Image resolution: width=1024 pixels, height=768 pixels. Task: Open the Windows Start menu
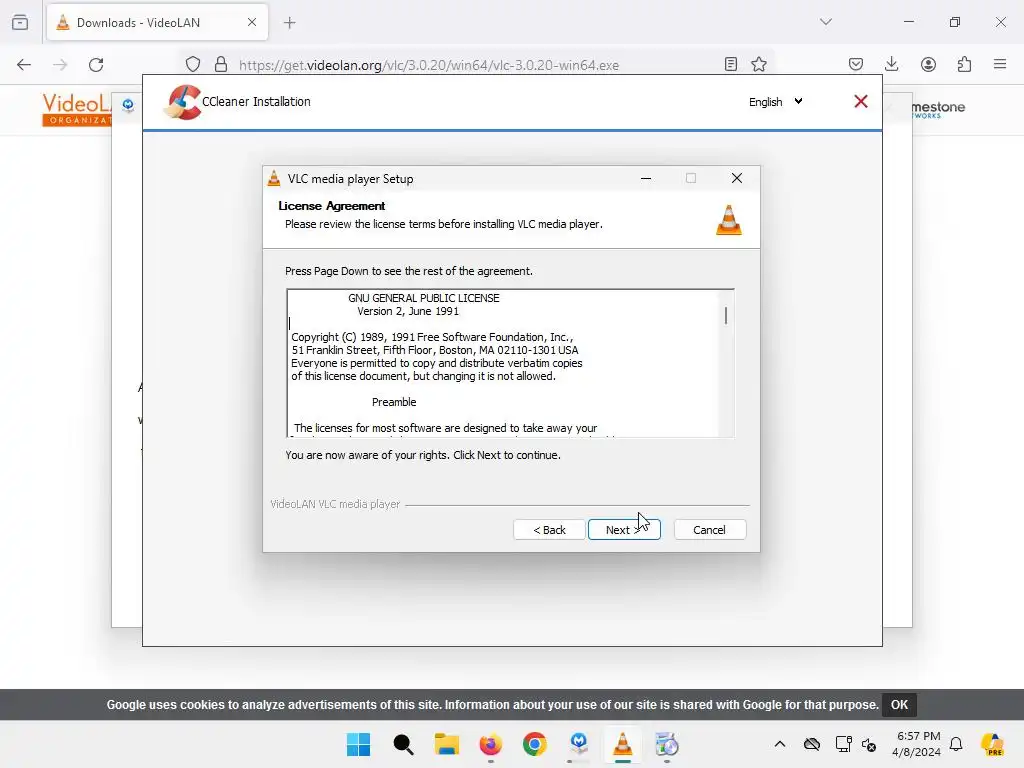(359, 744)
